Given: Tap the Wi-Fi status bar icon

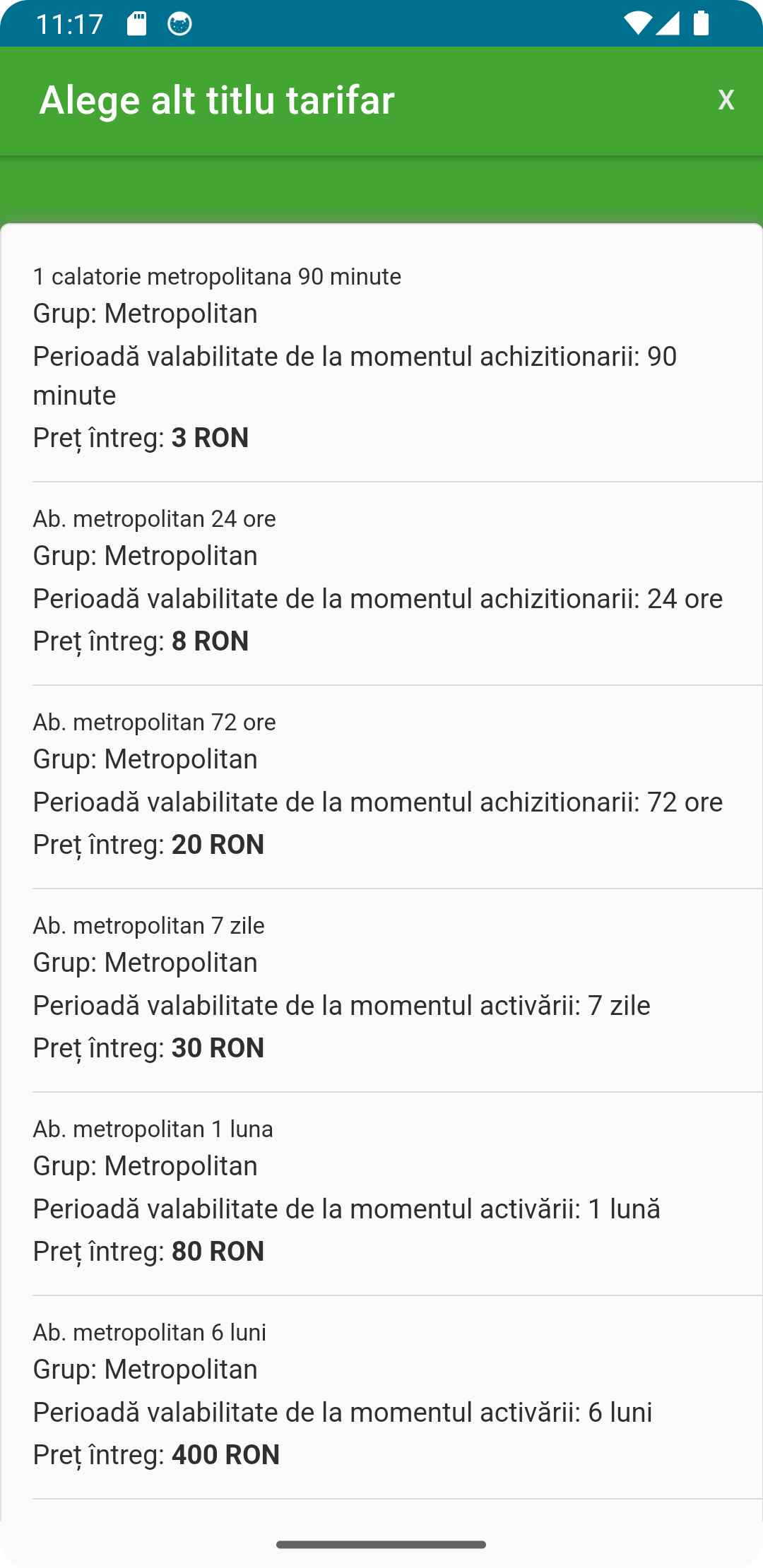Looking at the screenshot, I should pyautogui.click(x=637, y=23).
